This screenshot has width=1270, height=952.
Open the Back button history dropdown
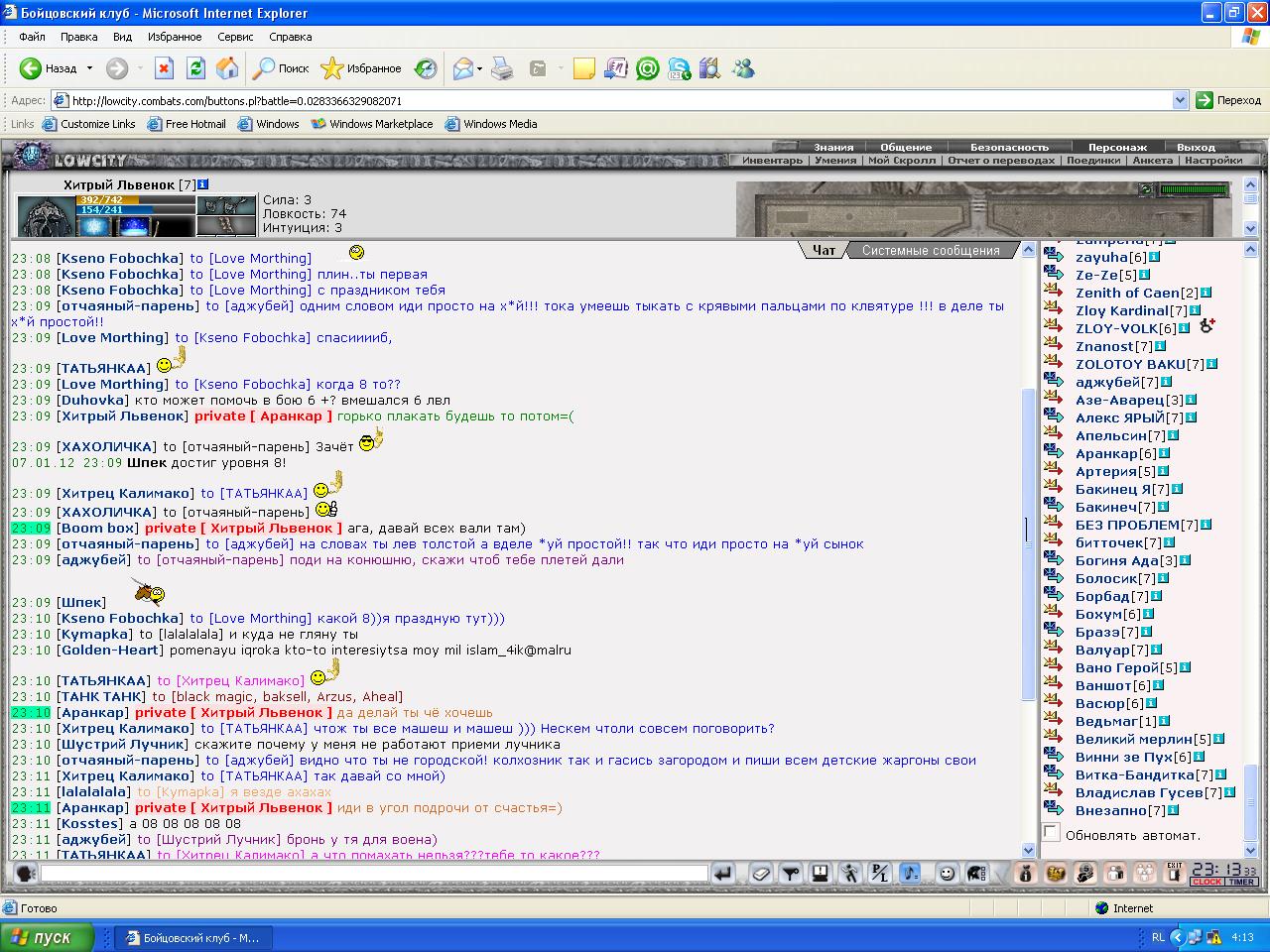[x=89, y=68]
